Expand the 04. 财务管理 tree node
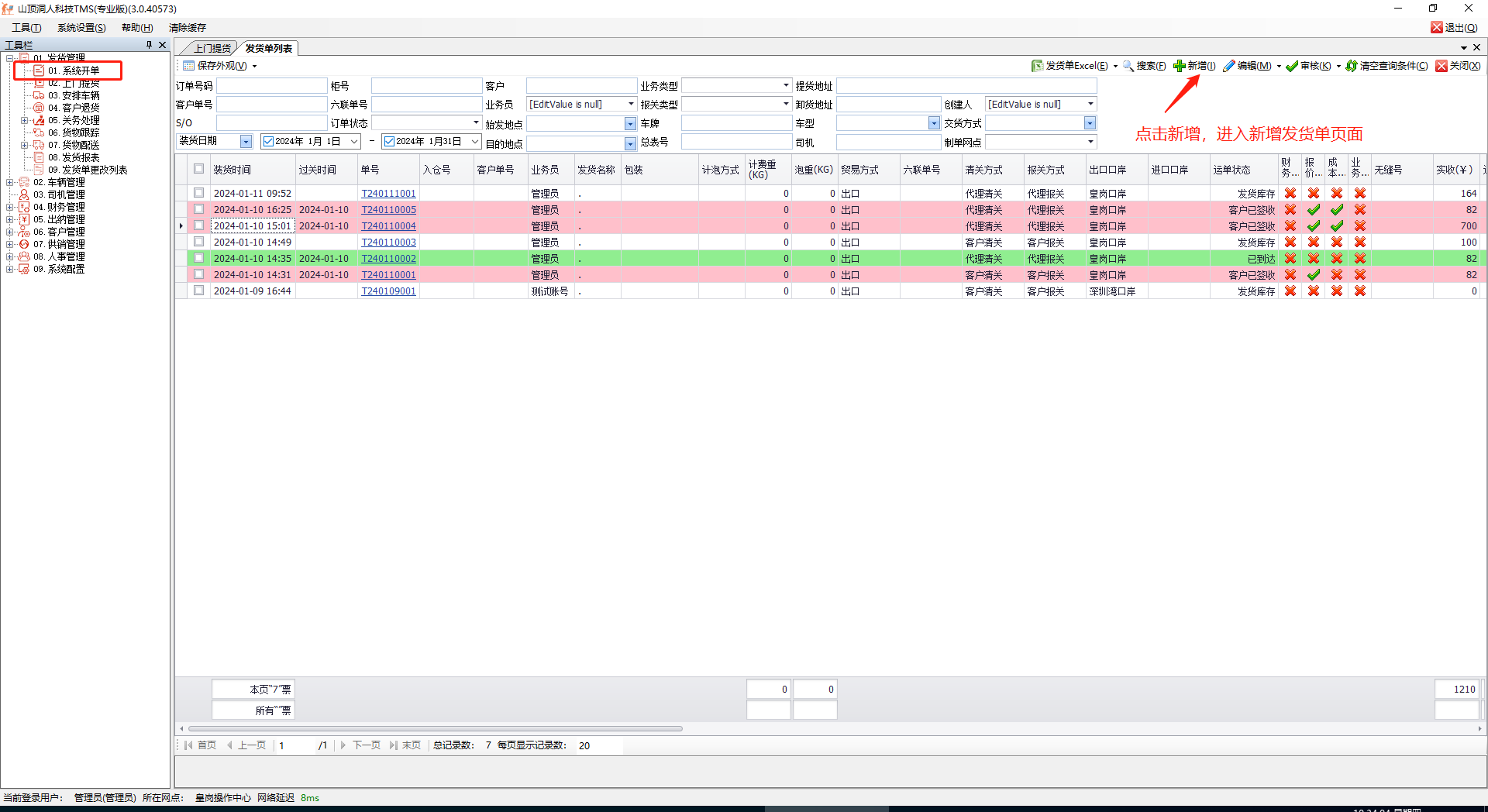 [9, 207]
